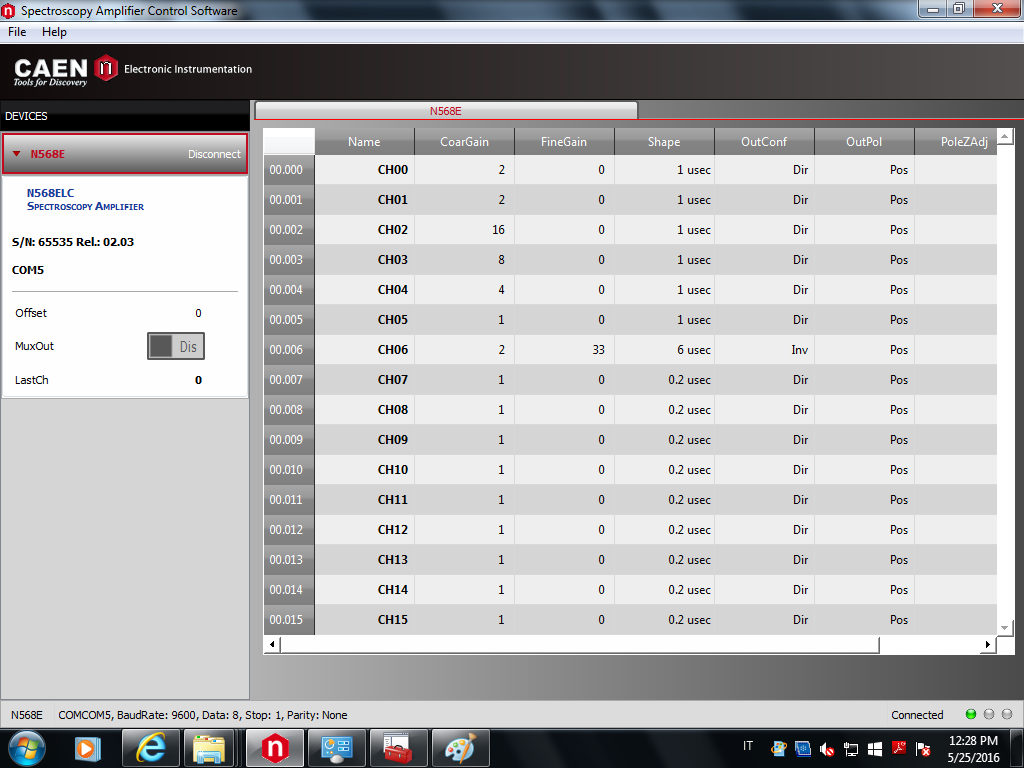Click the Offset value 0
The height and width of the screenshot is (768, 1024).
click(x=199, y=313)
